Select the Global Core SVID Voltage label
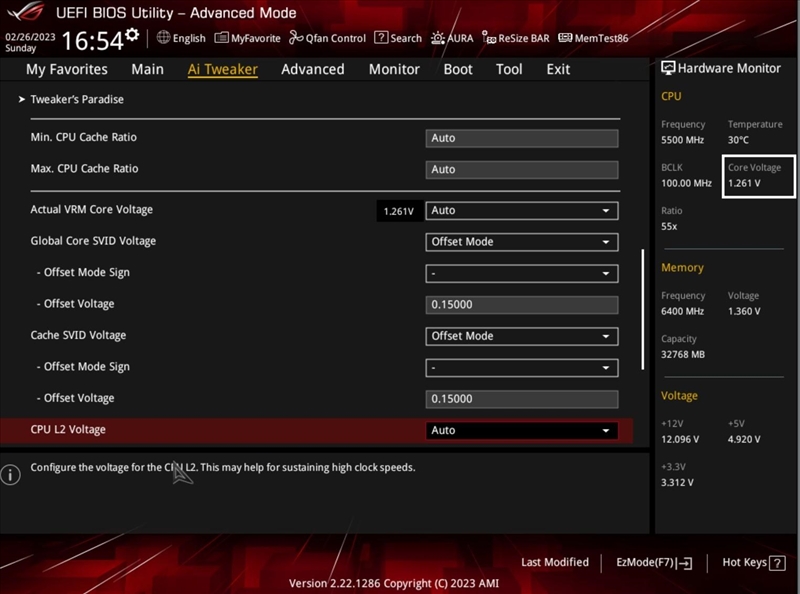Viewport: 800px width, 594px height. 93,241
